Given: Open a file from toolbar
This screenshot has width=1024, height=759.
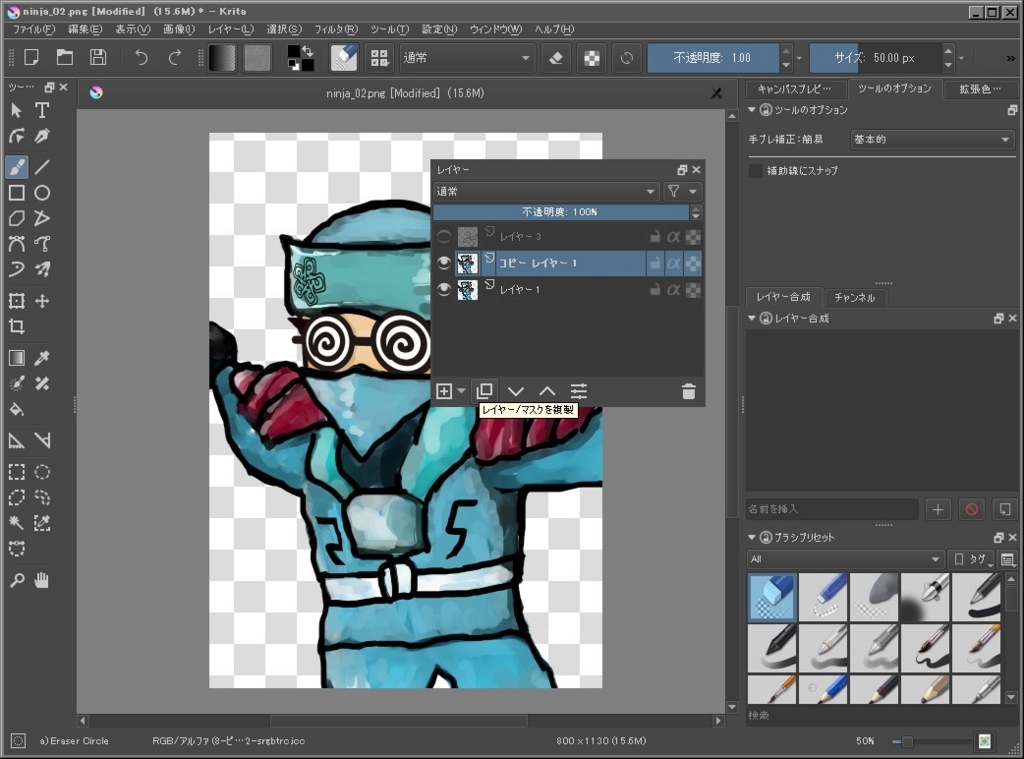Looking at the screenshot, I should (x=65, y=57).
